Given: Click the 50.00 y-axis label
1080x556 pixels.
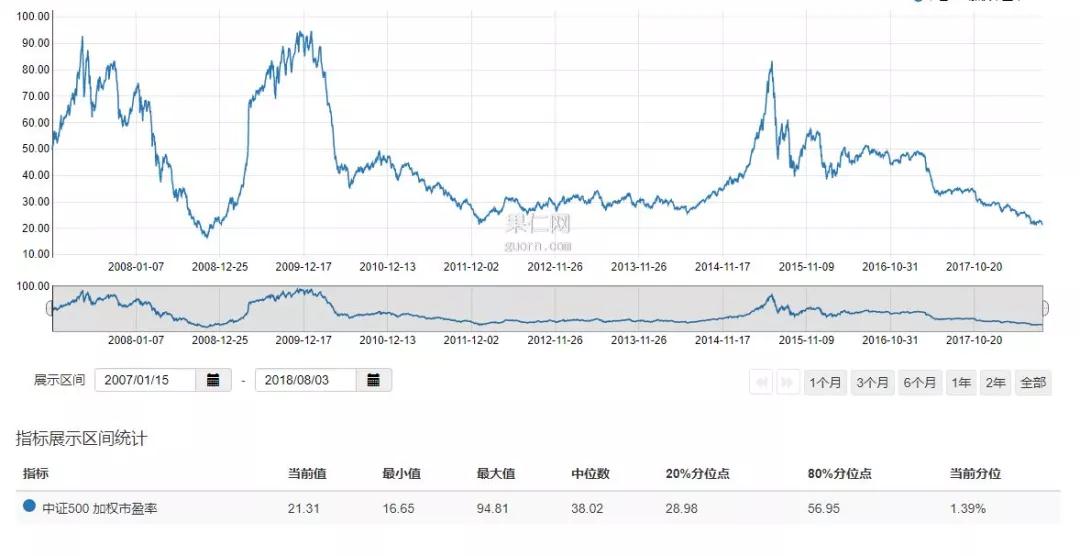Looking at the screenshot, I should click(35, 148).
